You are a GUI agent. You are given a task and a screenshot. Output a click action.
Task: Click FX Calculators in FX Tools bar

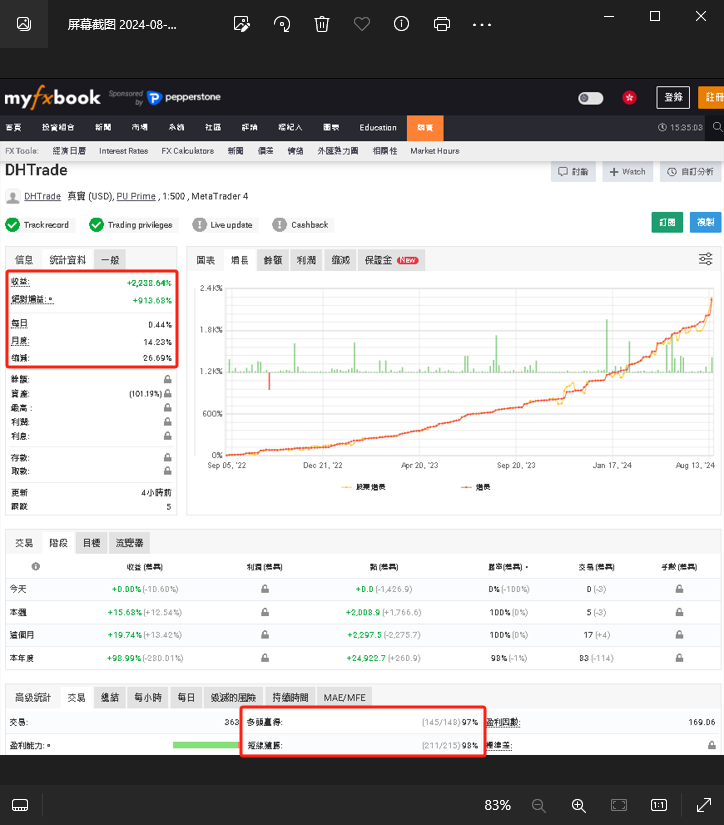pos(188,151)
